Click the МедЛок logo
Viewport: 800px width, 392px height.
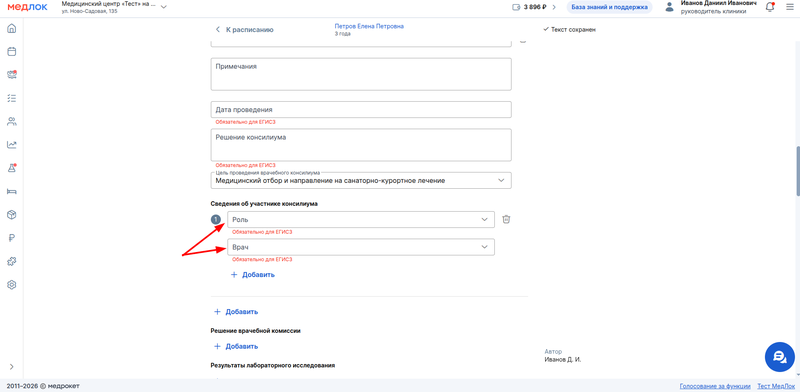(x=27, y=7)
